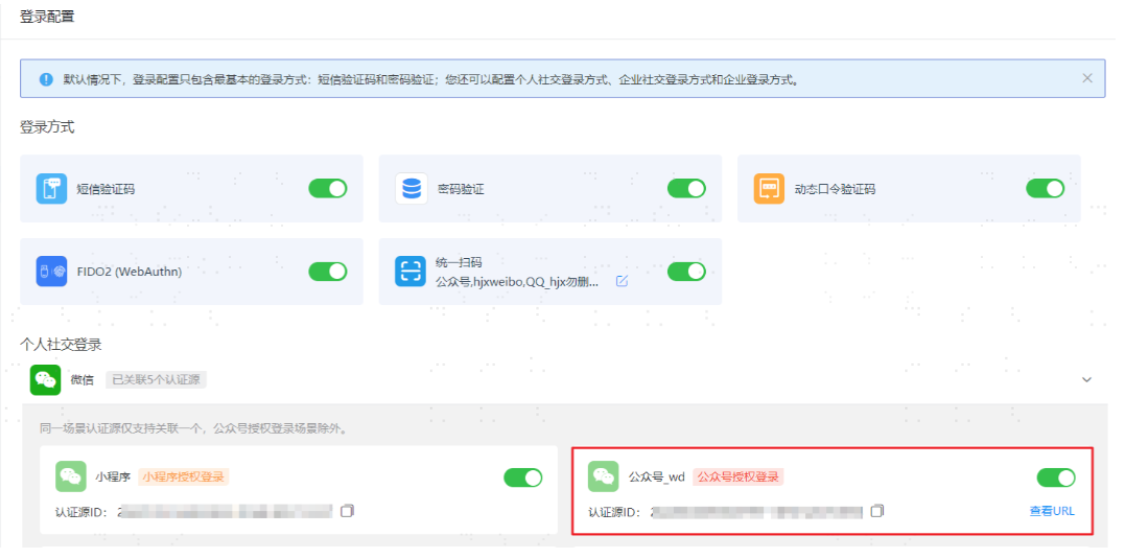Click the dynamic token verification icon
Image resolution: width=1129 pixels, height=560 pixels.
tap(769, 189)
